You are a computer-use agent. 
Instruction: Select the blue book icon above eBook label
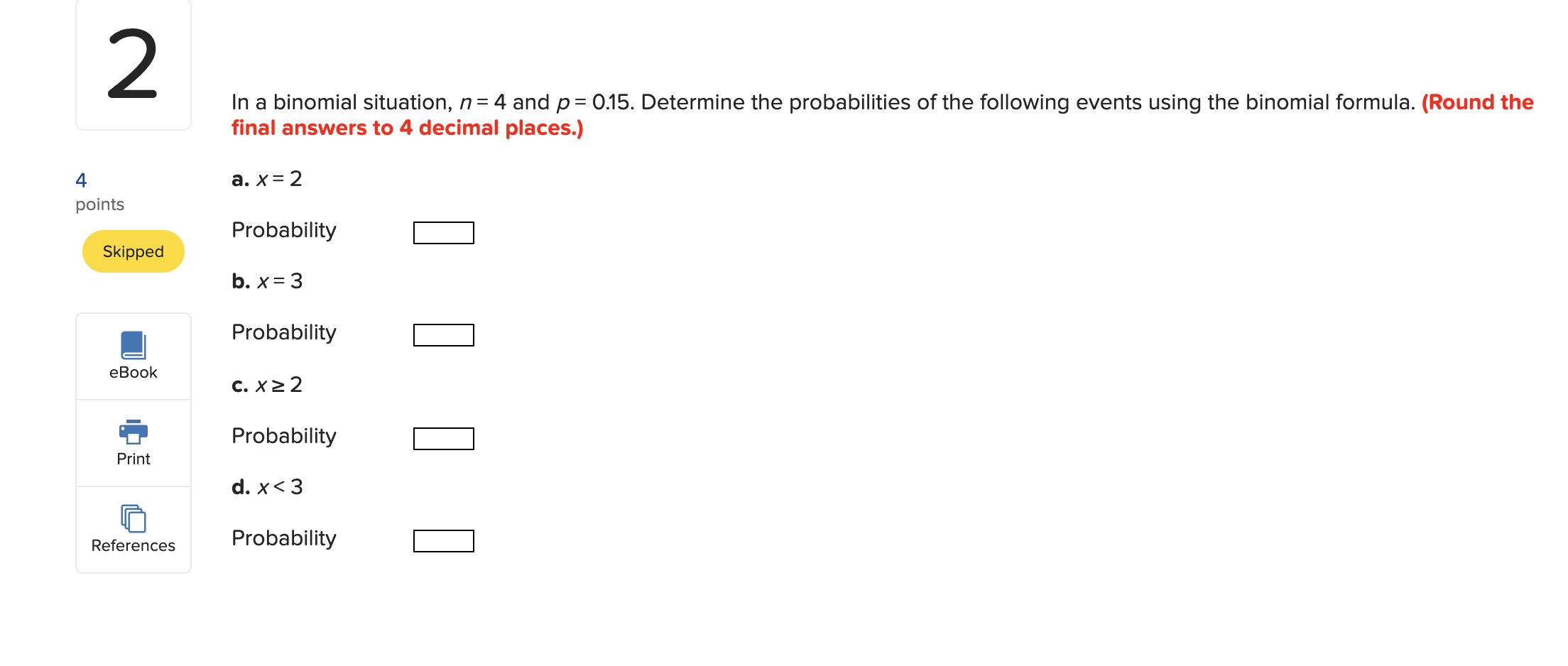(x=133, y=346)
